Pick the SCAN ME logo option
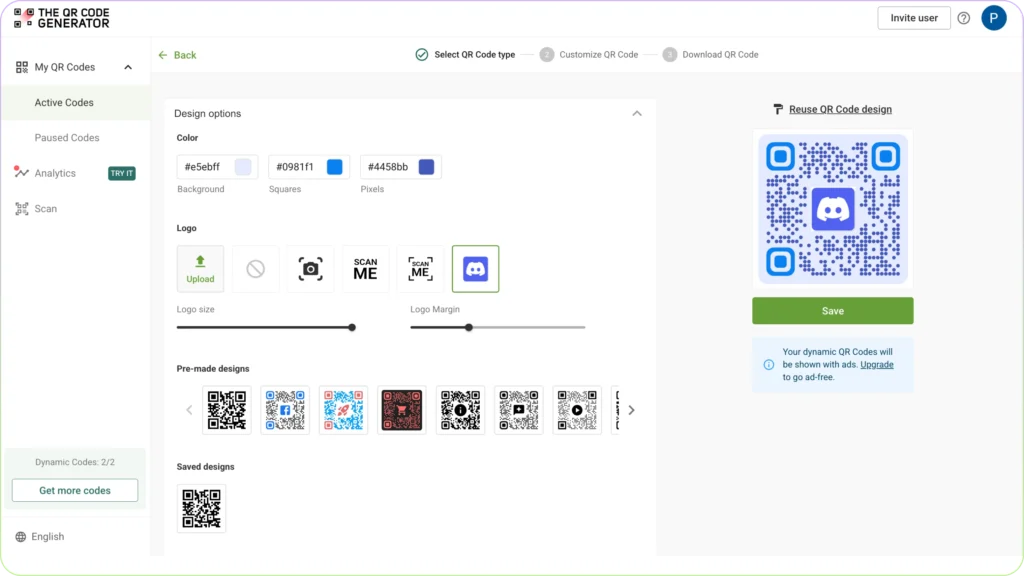 coord(365,268)
